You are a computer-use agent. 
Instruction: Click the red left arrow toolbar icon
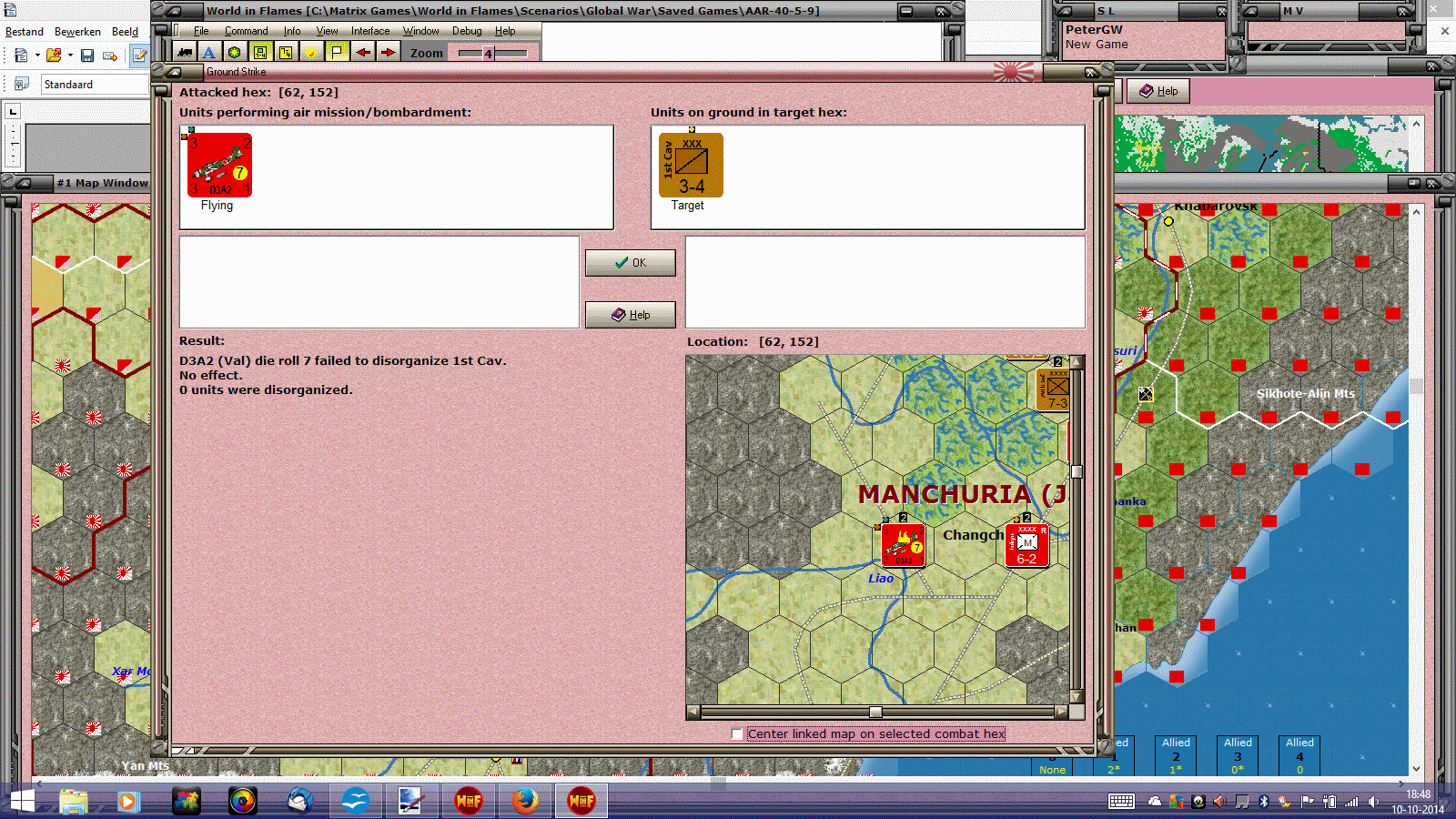[363, 52]
